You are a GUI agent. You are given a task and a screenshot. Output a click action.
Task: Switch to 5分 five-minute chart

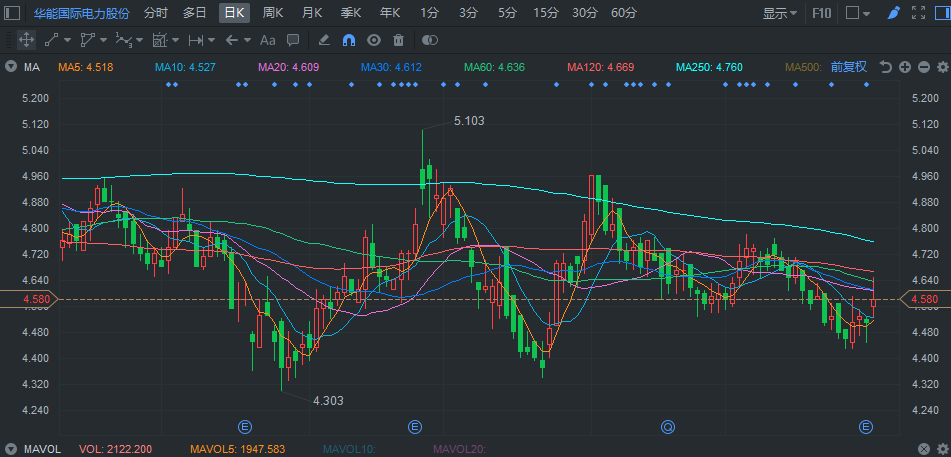pyautogui.click(x=508, y=13)
